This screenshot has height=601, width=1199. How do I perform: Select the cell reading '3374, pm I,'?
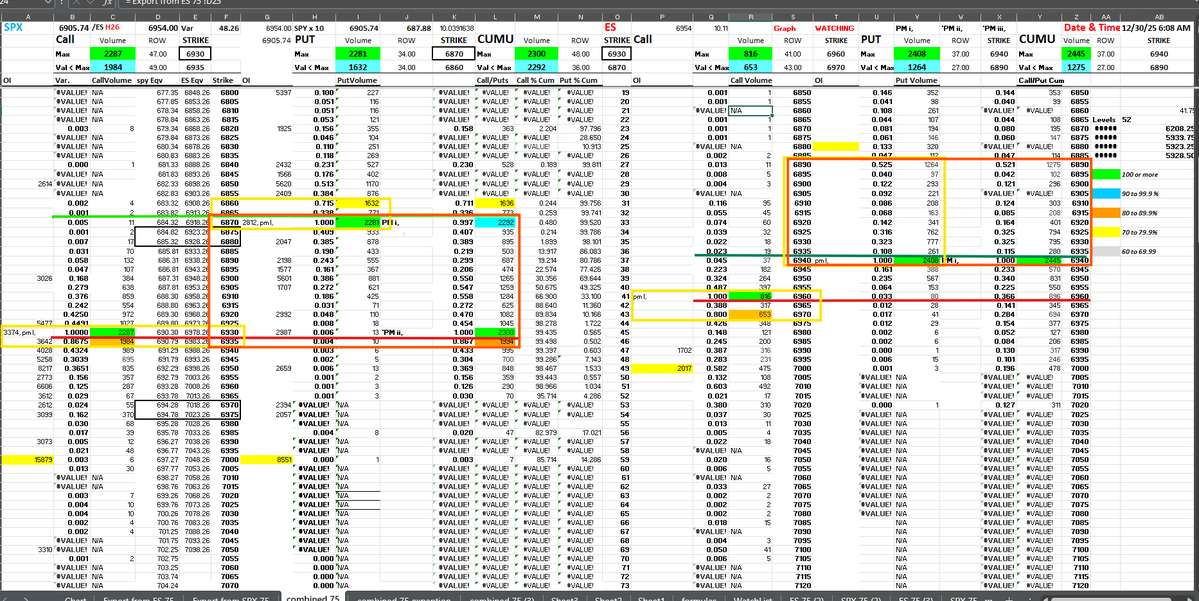coord(27,333)
